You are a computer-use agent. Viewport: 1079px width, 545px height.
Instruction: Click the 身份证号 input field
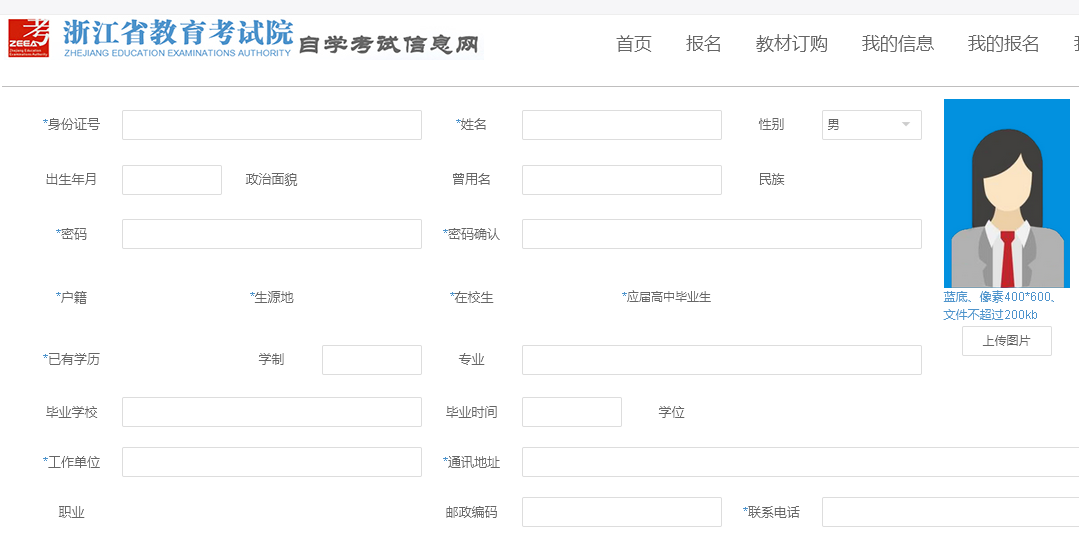pos(272,125)
